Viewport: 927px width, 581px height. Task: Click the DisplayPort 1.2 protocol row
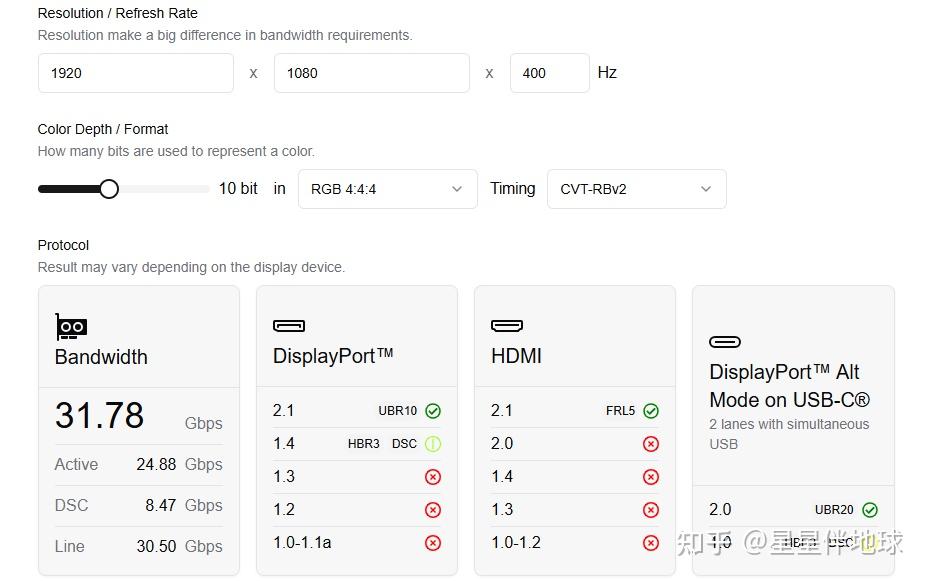click(356, 510)
